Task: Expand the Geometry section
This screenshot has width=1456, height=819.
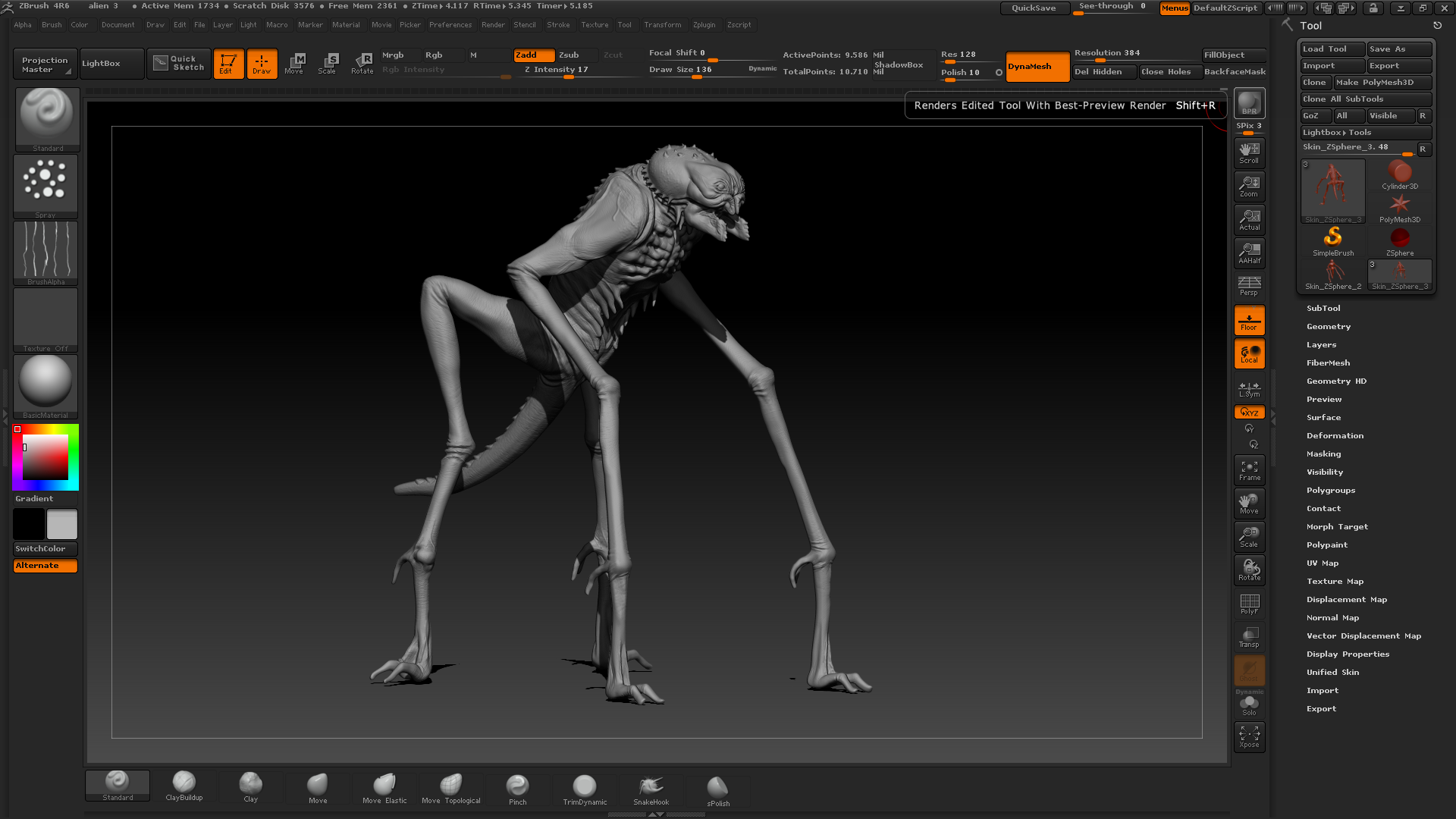Action: pyautogui.click(x=1329, y=327)
